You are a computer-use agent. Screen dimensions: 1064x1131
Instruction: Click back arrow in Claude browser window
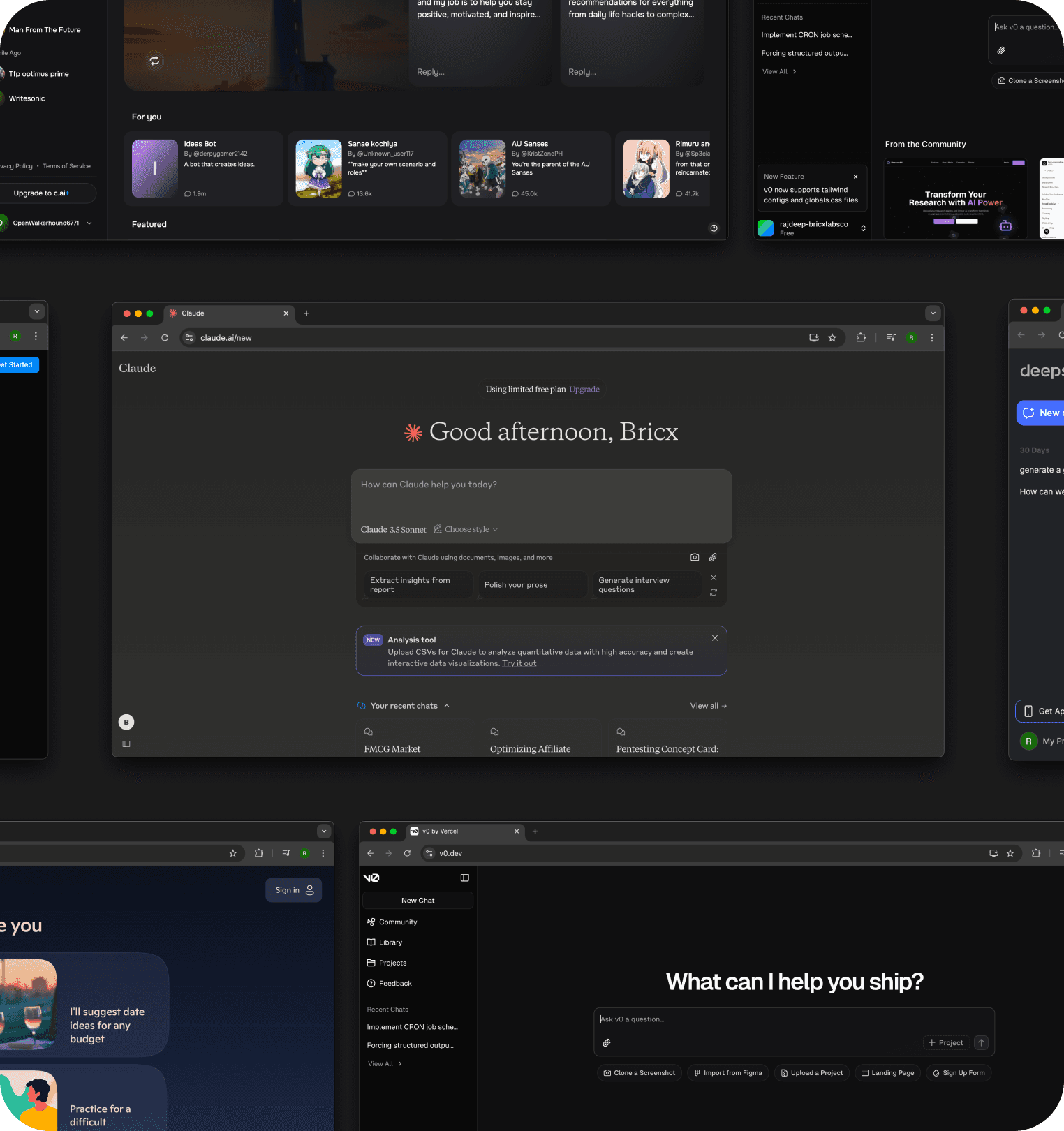pyautogui.click(x=124, y=338)
